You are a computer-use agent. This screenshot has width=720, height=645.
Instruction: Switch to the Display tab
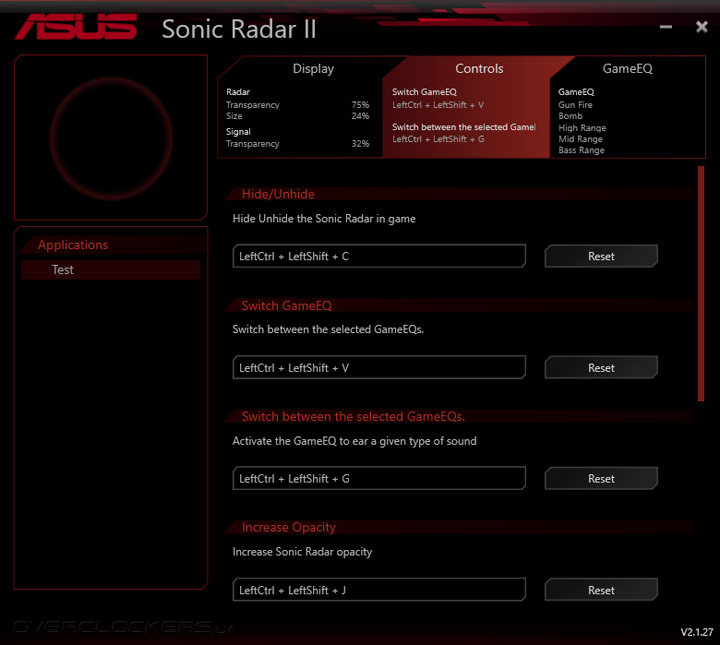[x=313, y=69]
